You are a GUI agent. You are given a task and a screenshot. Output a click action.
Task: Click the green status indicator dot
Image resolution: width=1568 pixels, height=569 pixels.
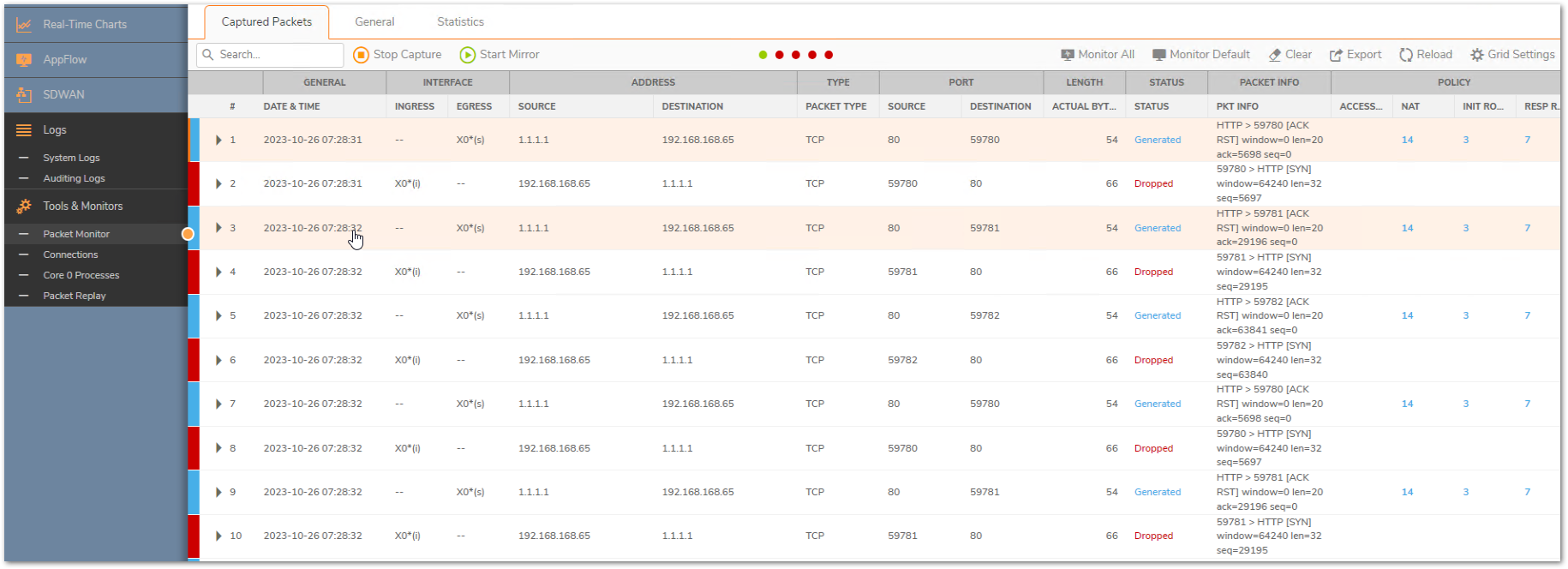click(763, 55)
